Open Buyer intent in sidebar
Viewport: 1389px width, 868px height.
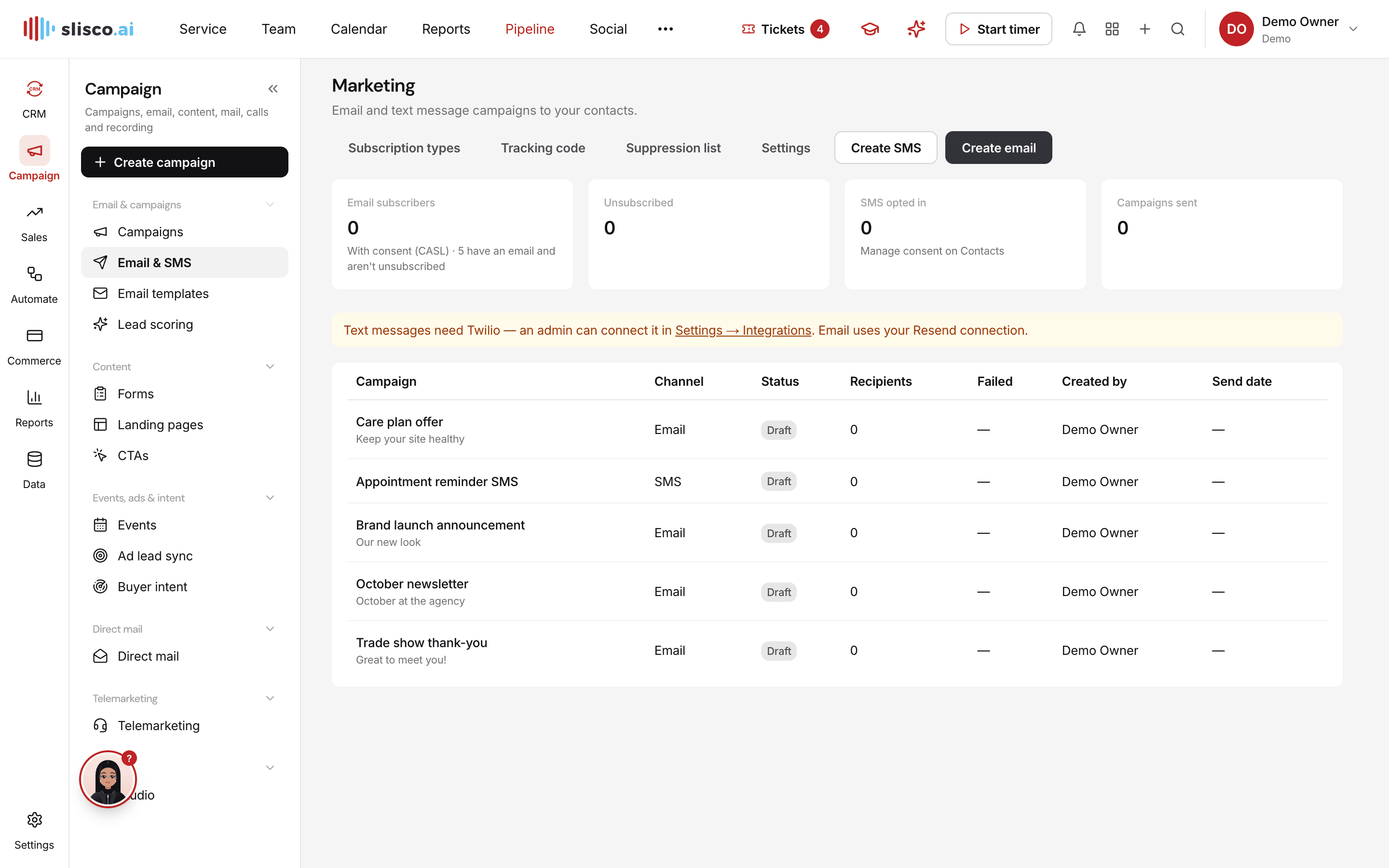pyautogui.click(x=184, y=587)
